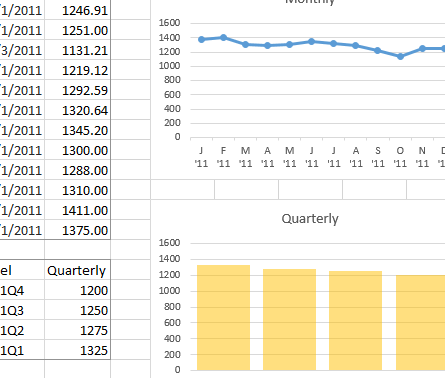Select the quarterly value 1325 cell

tap(77, 350)
